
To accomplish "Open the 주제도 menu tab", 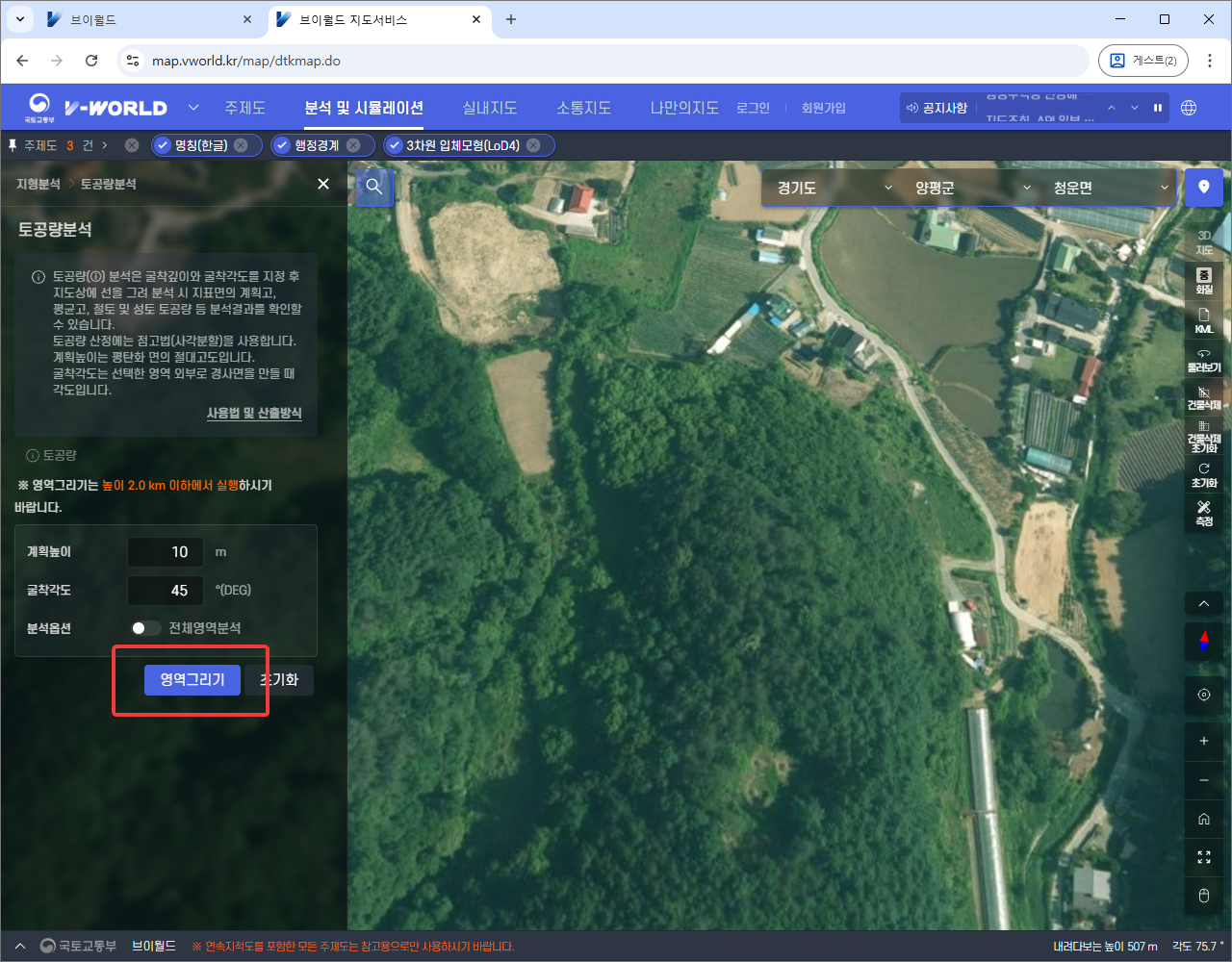I will 244,108.
